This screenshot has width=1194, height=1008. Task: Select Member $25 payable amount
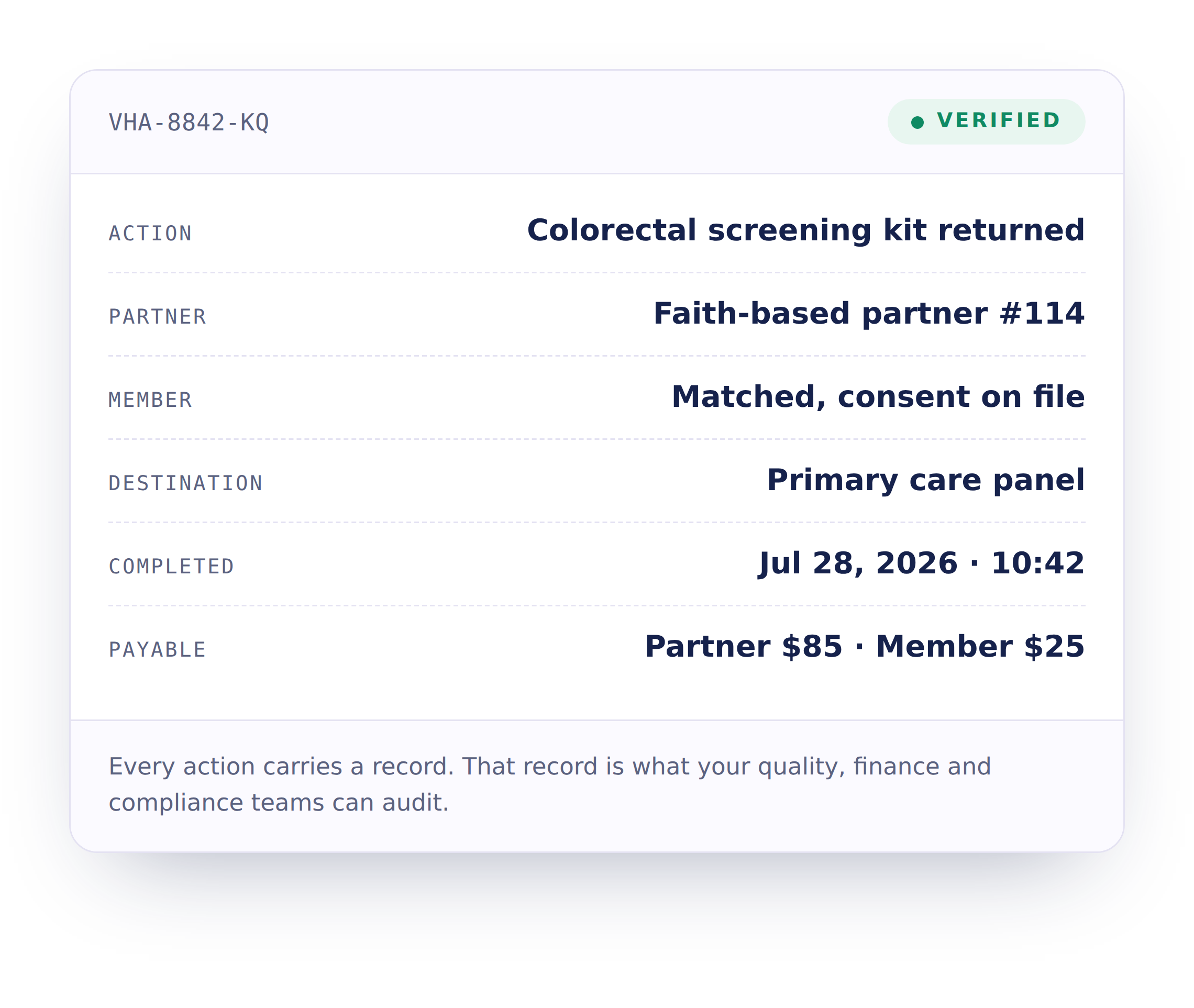[x=980, y=647]
